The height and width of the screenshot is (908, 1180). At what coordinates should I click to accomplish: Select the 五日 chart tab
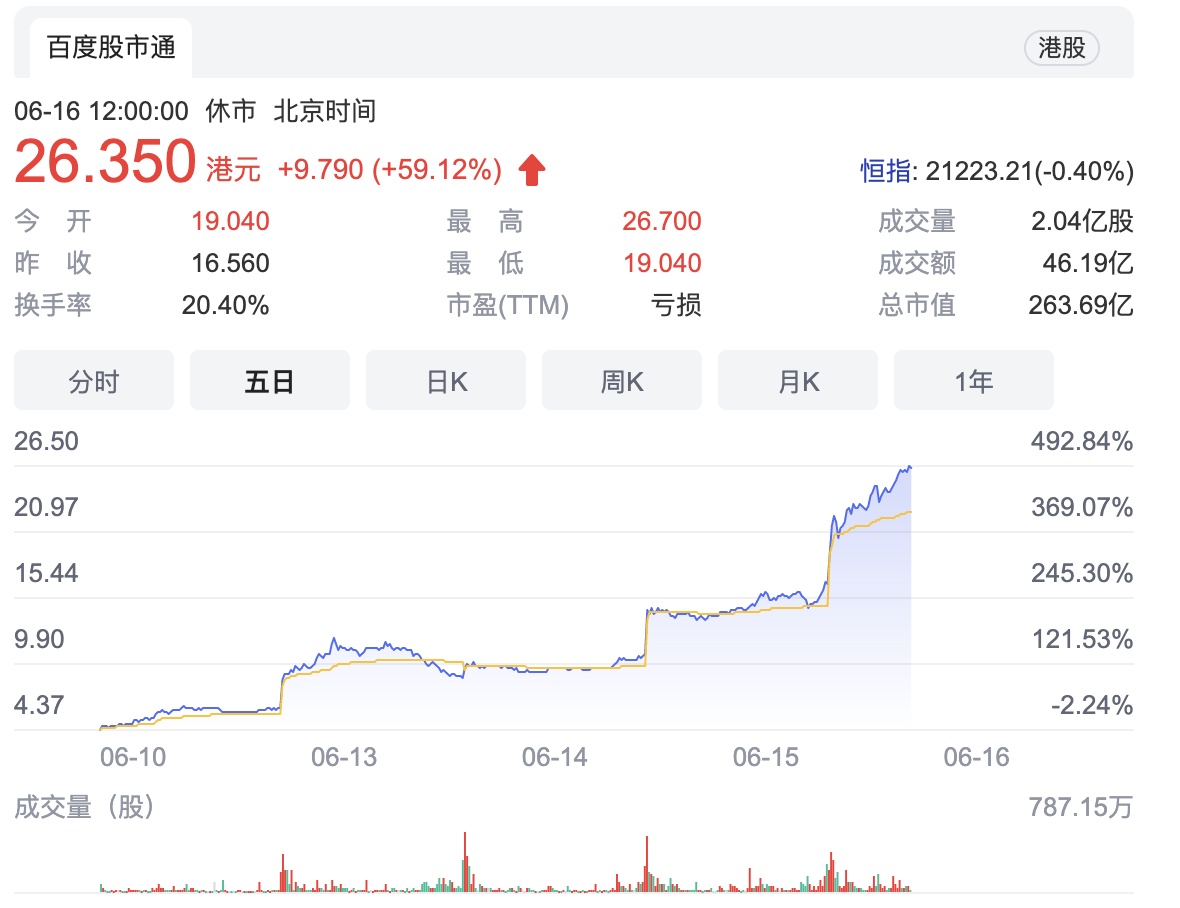point(270,381)
